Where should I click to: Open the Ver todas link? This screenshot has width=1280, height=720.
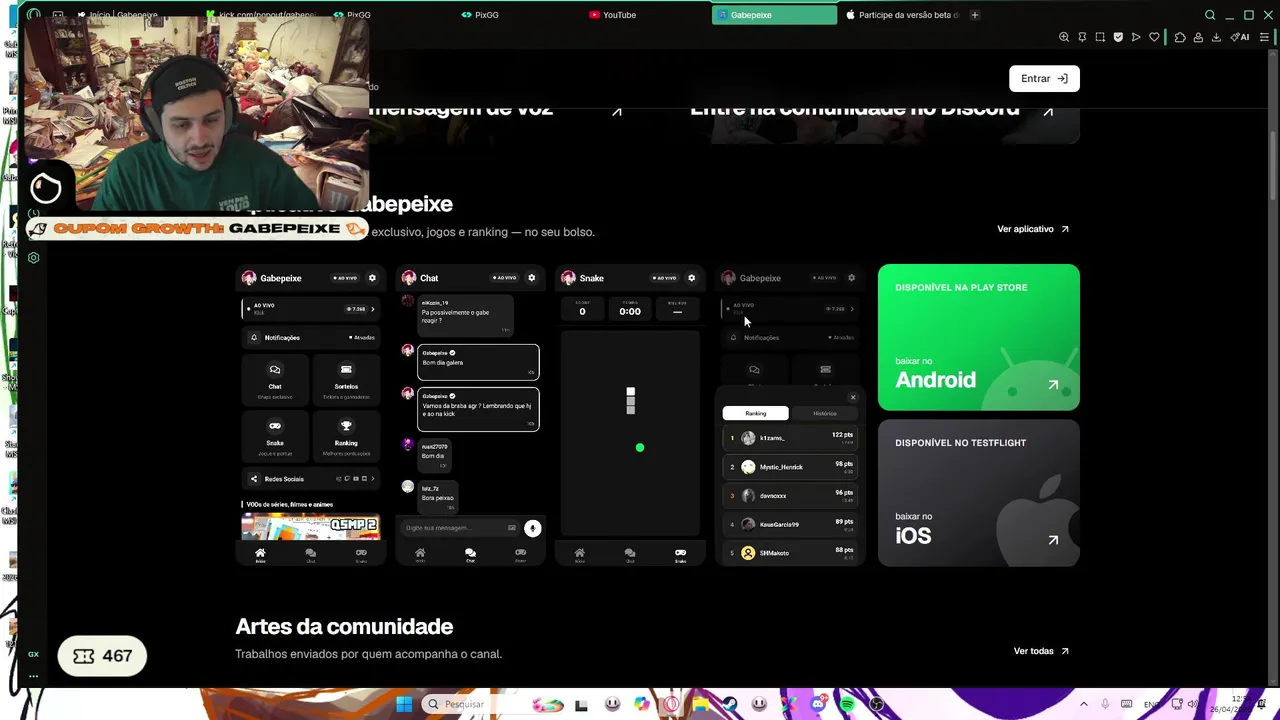point(1041,651)
